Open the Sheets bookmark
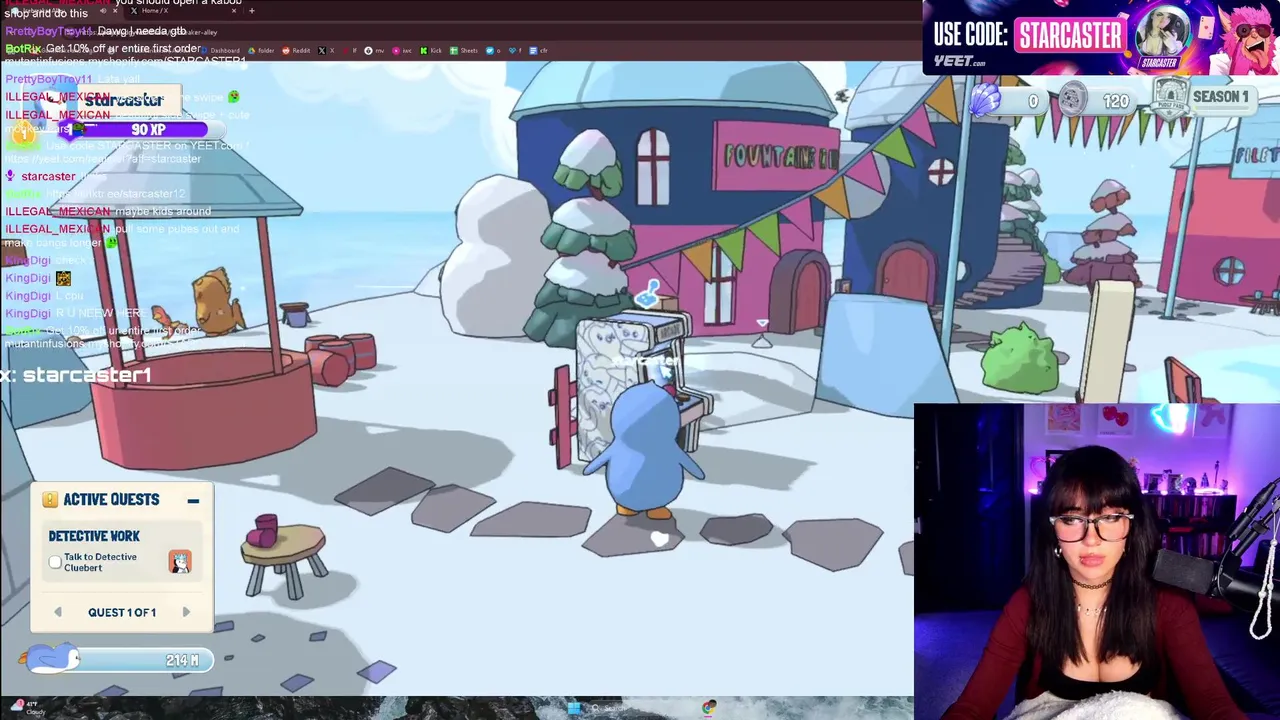Image resolution: width=1280 pixels, height=720 pixels. pyautogui.click(x=464, y=50)
